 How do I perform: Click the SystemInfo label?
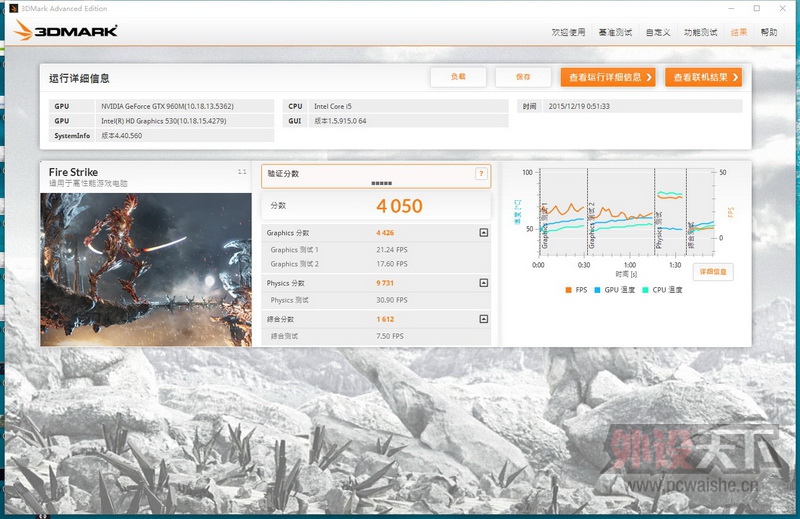[x=72, y=136]
